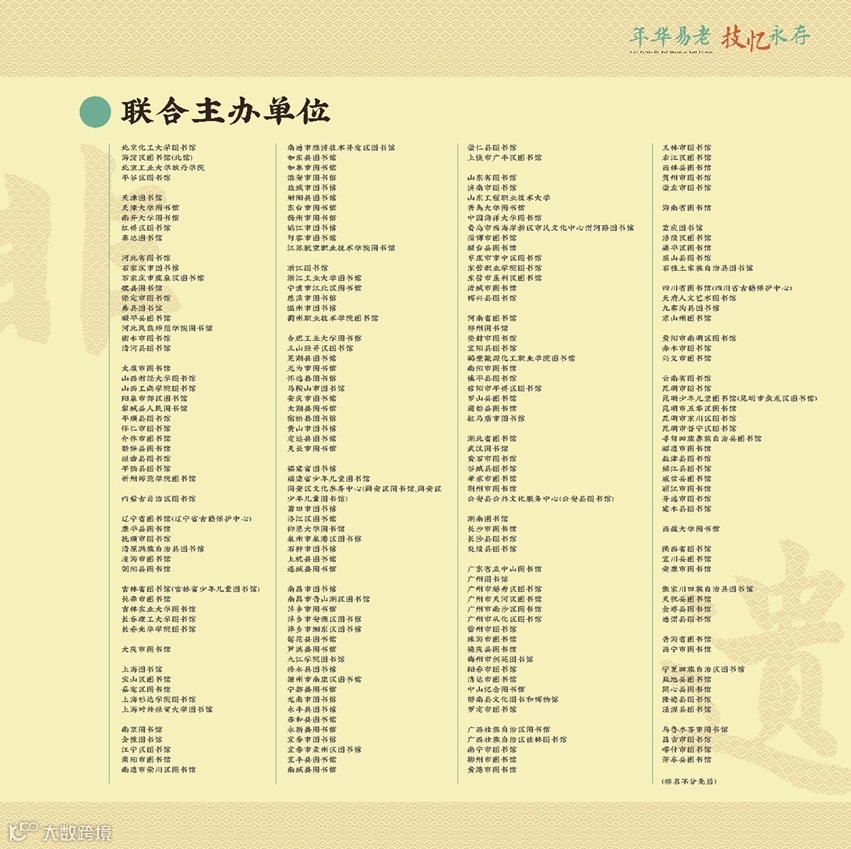Select the entry 衡水市图书馆

coord(146,338)
